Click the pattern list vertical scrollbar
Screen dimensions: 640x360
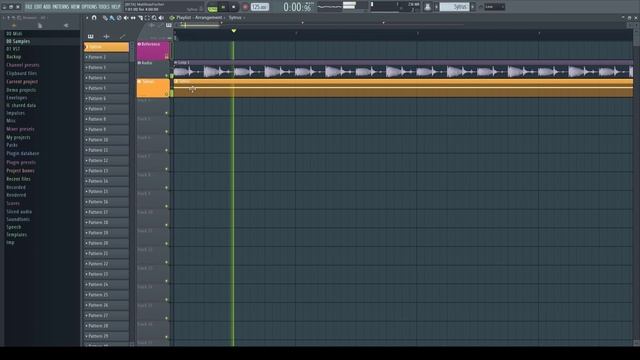(132, 52)
